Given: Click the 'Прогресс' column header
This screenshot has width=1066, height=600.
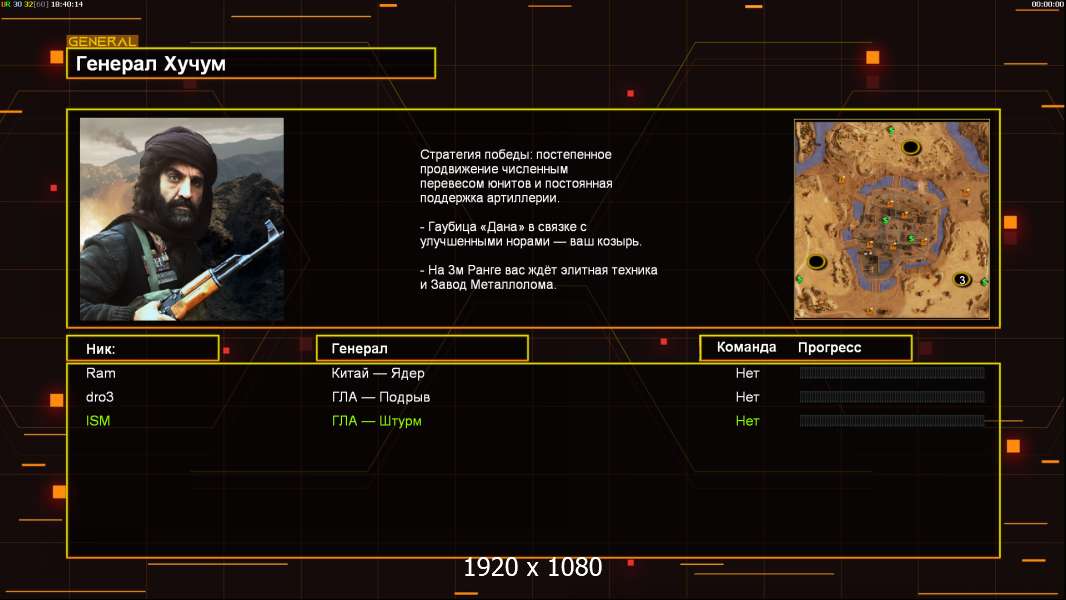Looking at the screenshot, I should [829, 348].
